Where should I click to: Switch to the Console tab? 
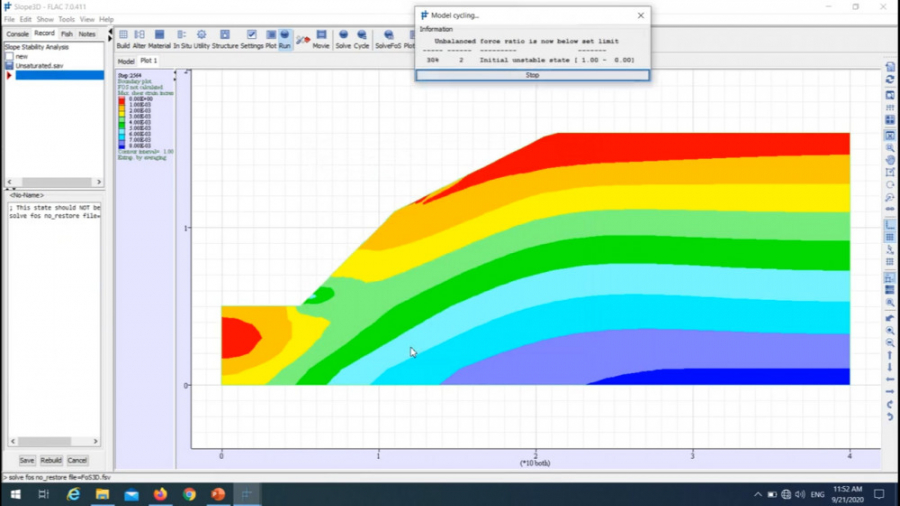coord(17,34)
